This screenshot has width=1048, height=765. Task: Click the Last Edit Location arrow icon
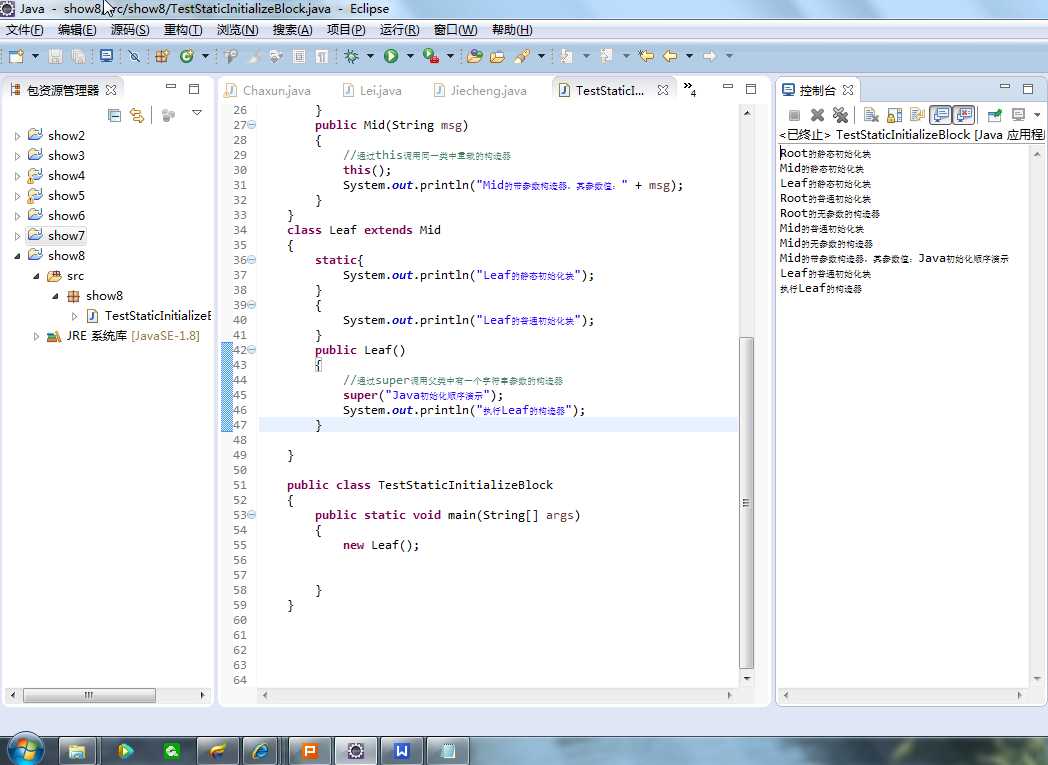coord(646,57)
